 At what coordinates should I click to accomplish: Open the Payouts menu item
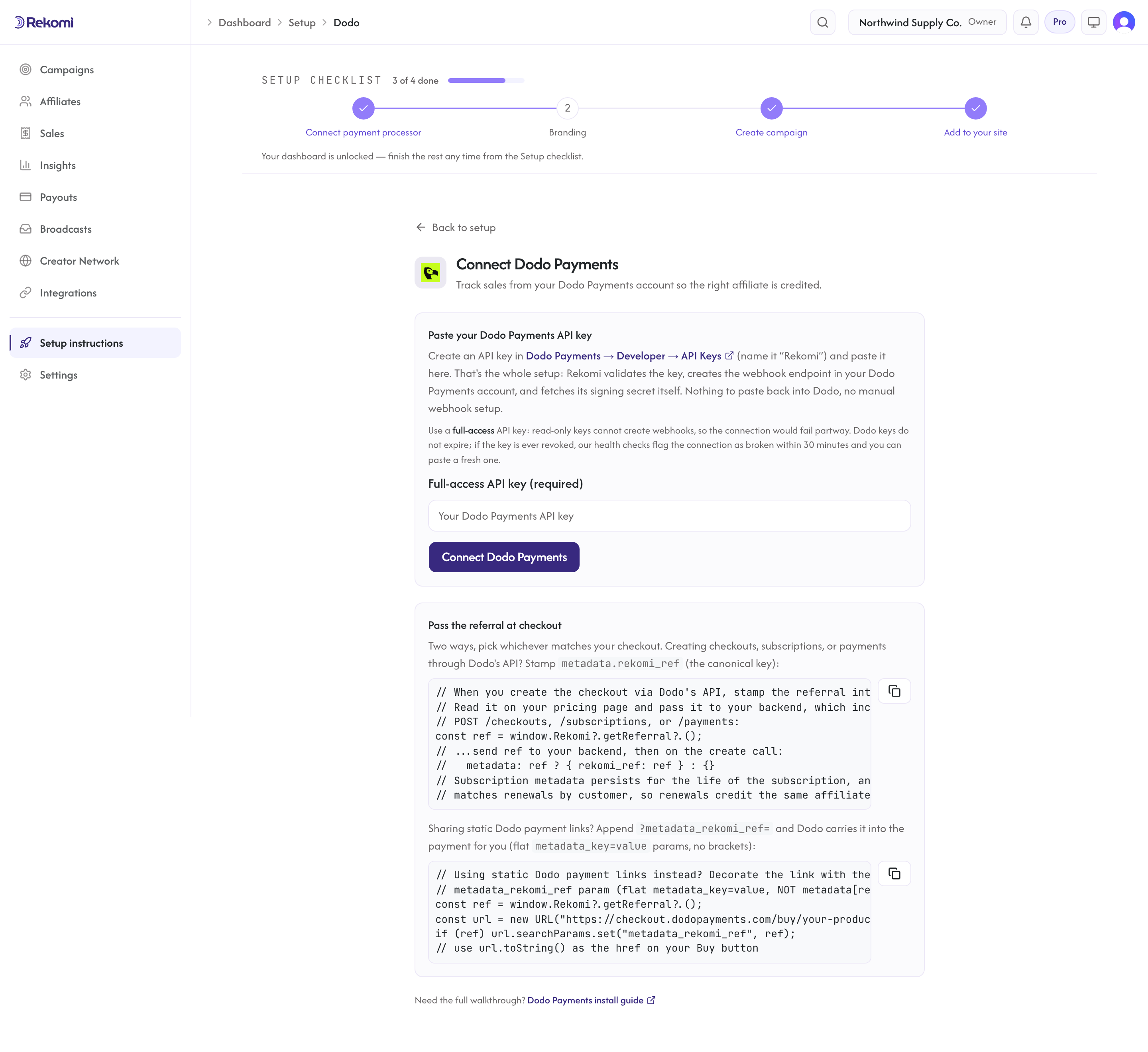pos(95,197)
